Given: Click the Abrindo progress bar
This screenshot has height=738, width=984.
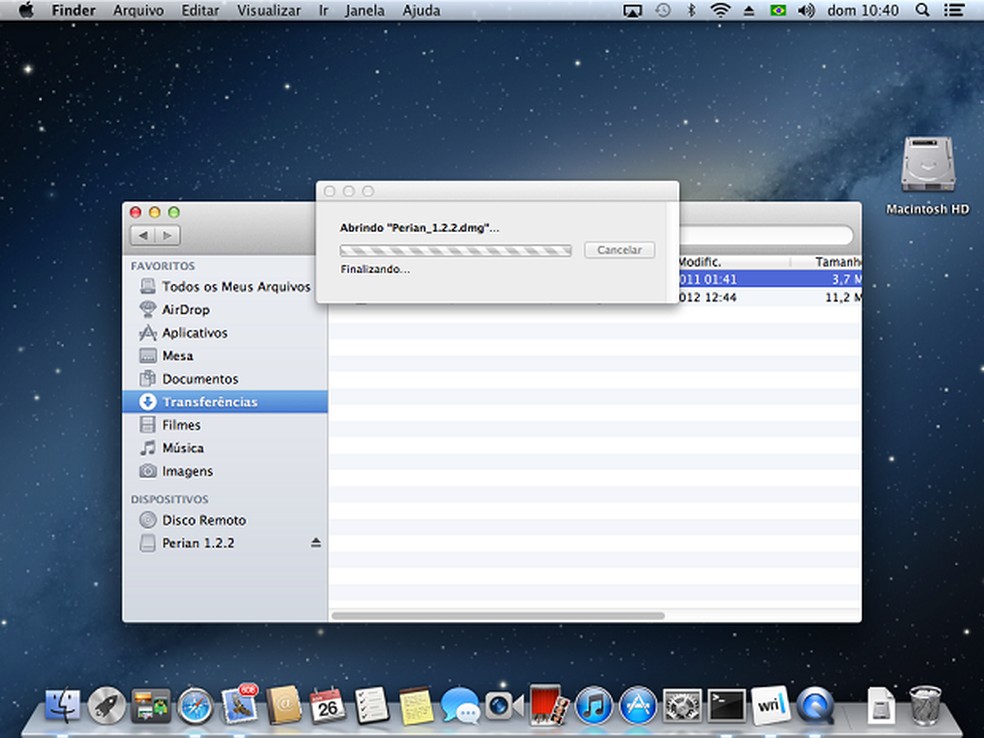Looking at the screenshot, I should pos(455,250).
